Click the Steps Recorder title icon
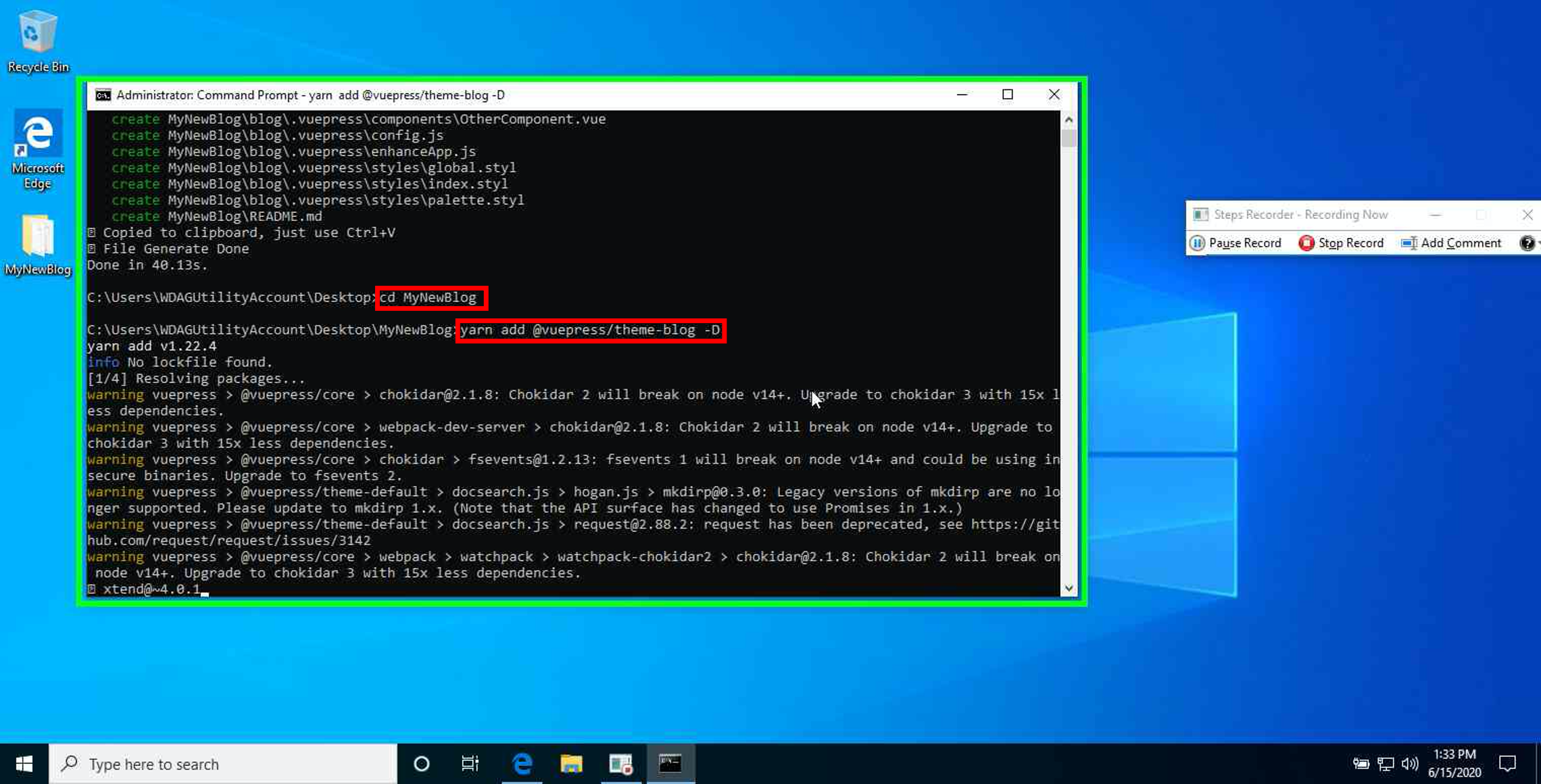 pyautogui.click(x=1200, y=214)
